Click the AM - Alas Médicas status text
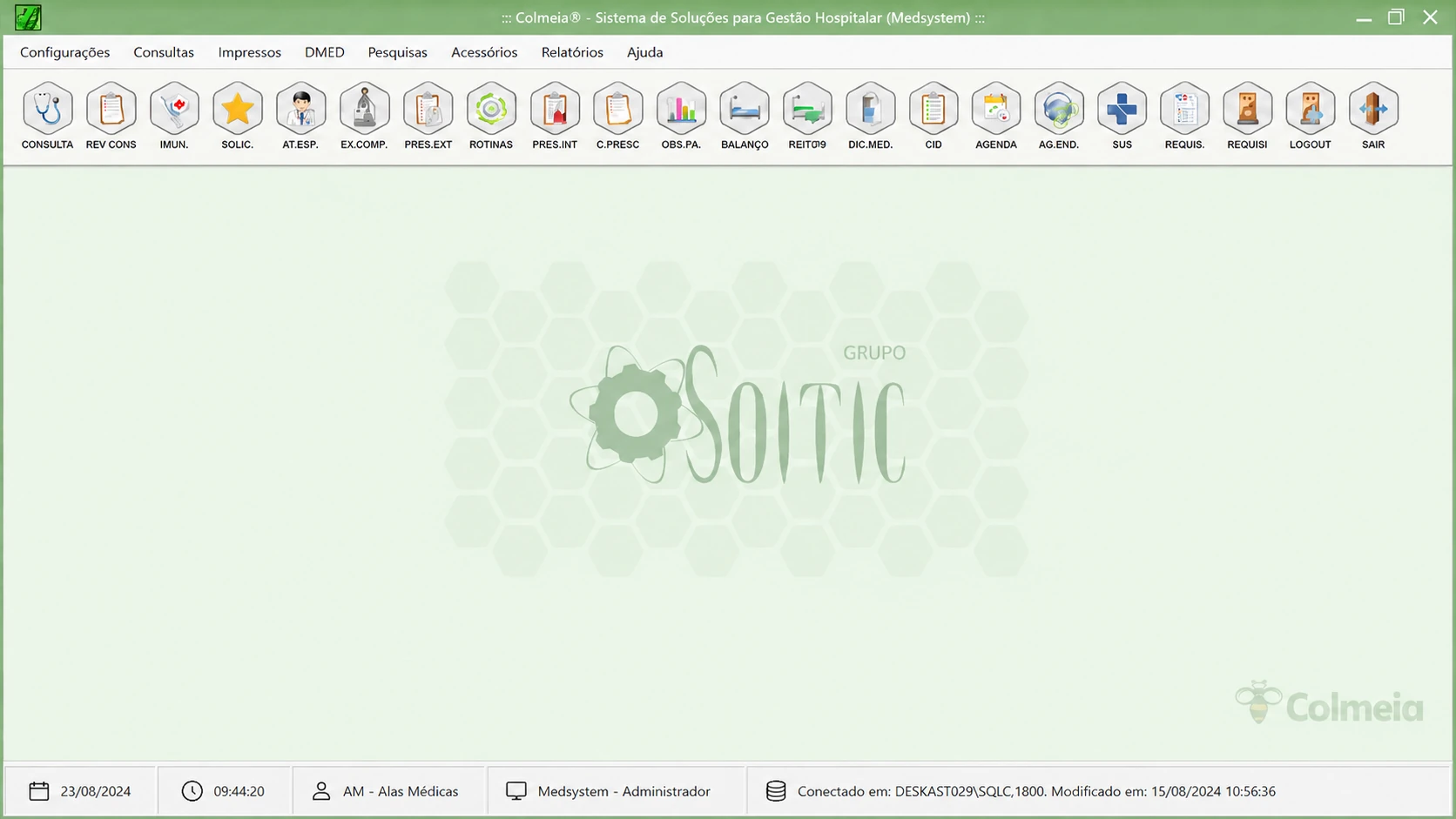Image resolution: width=1456 pixels, height=819 pixels. 401,791
